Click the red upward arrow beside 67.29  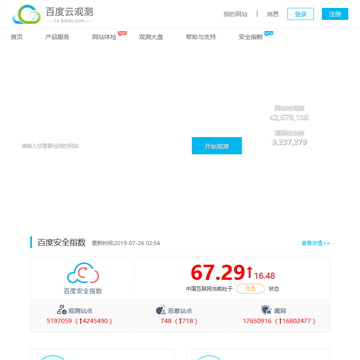(249, 272)
